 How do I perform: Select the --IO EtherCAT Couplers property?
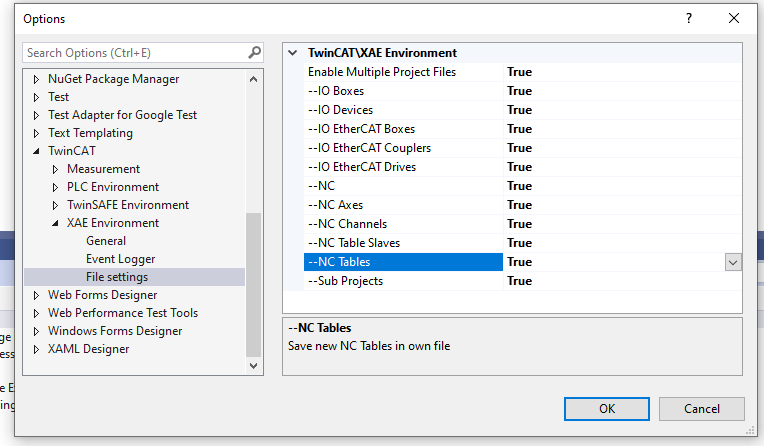(403, 148)
